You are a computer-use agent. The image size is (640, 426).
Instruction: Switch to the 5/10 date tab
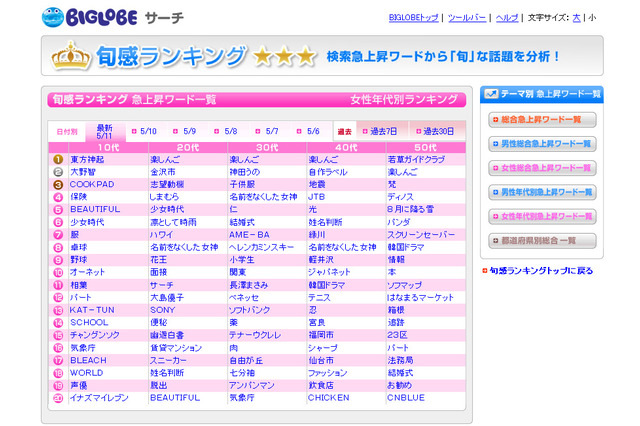click(144, 131)
